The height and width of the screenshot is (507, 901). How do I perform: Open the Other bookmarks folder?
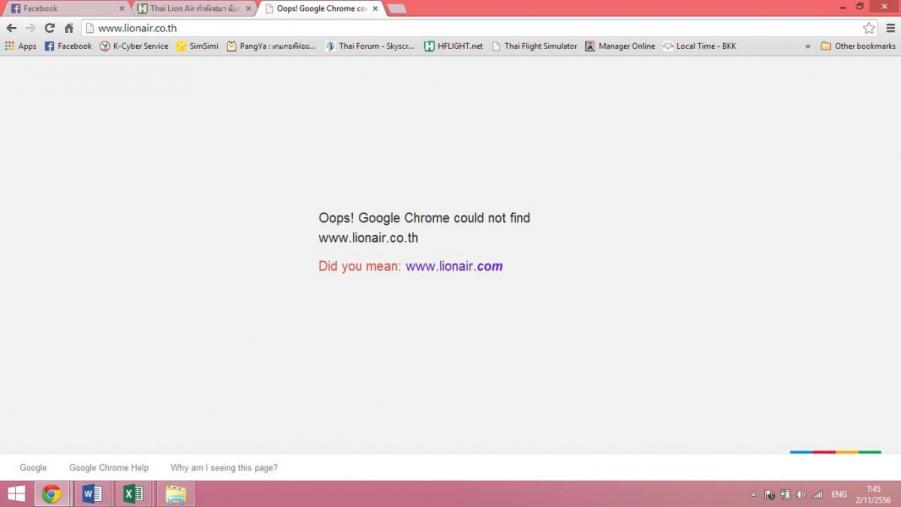[x=858, y=46]
